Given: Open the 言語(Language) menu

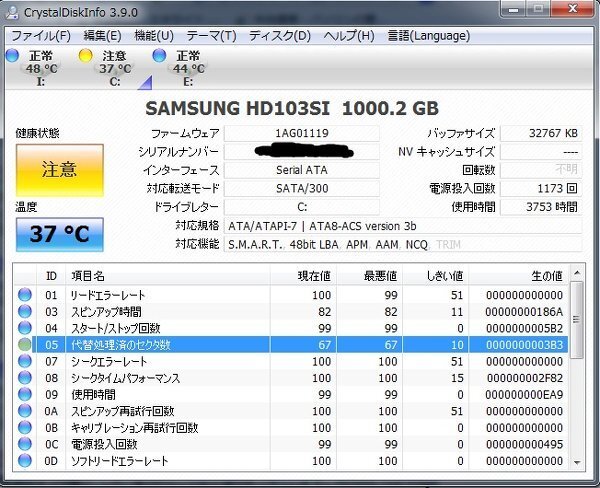Looking at the screenshot, I should point(429,36).
